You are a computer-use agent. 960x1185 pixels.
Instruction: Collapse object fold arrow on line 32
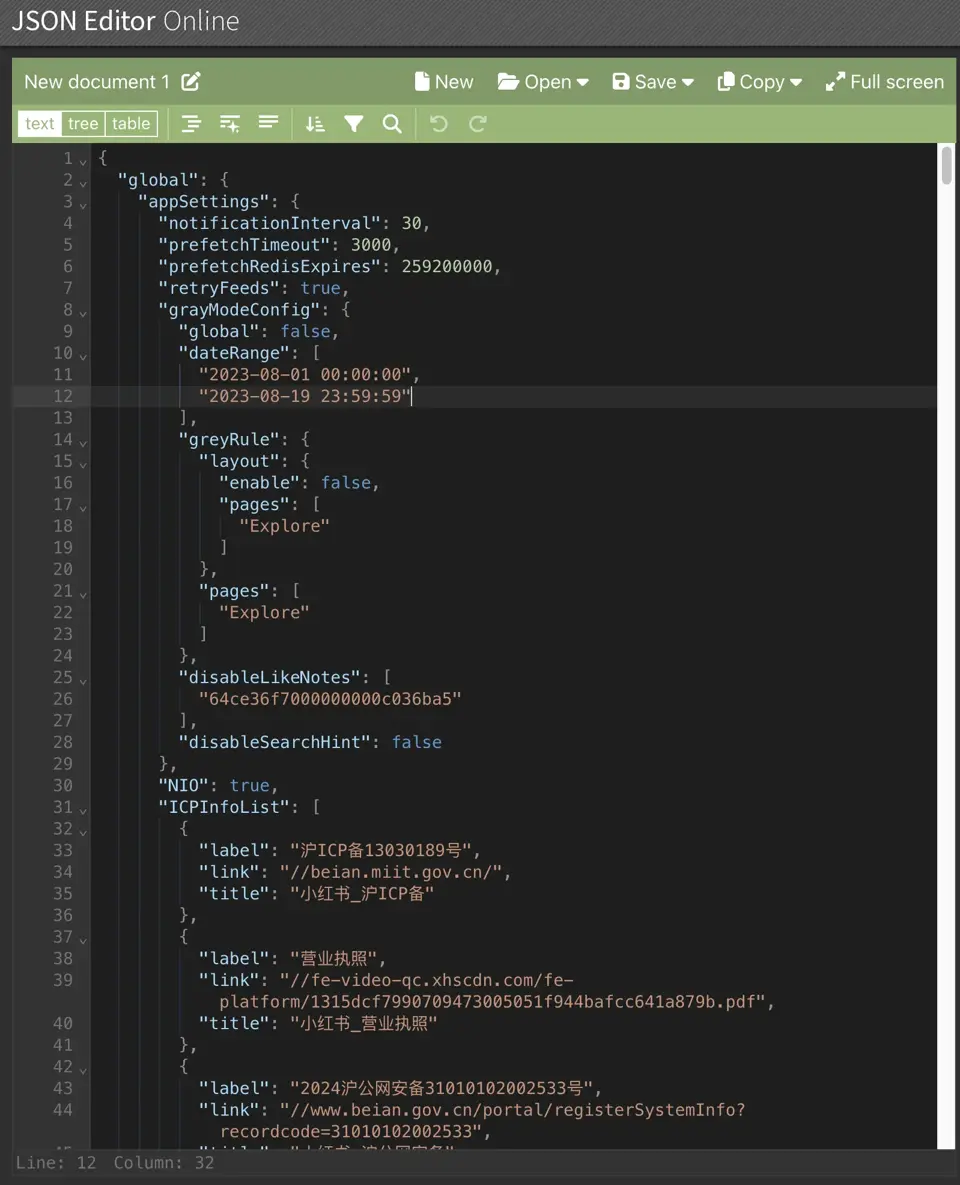83,832
